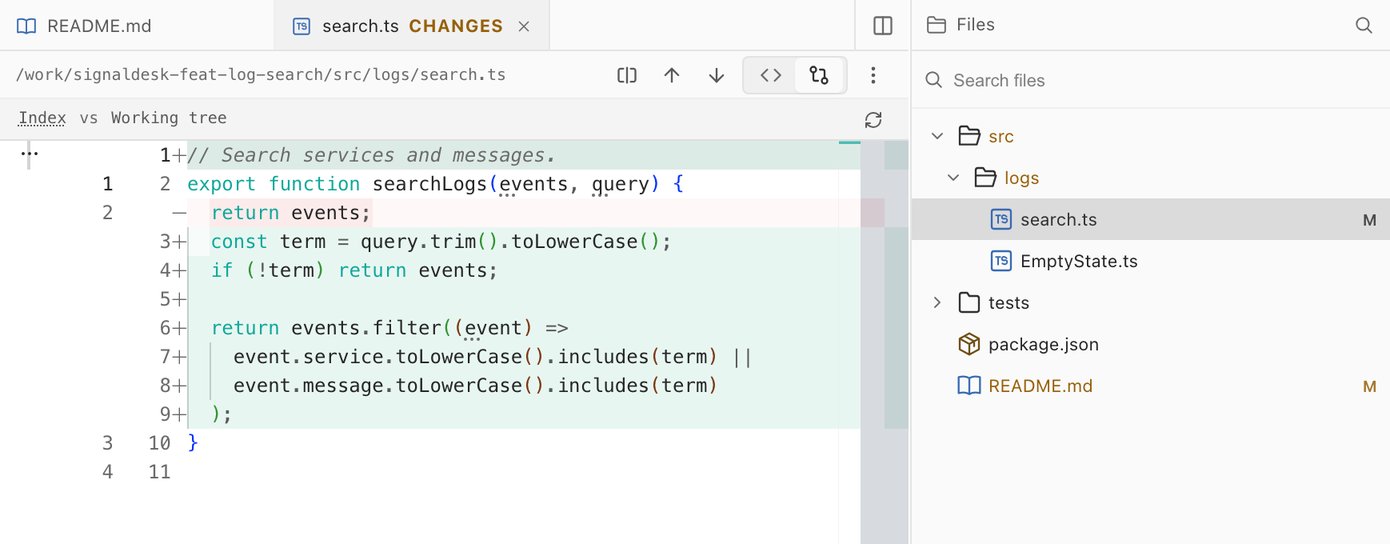Click the TS icon beside EmptyState.ts
The height and width of the screenshot is (544, 1390).
tap(1000, 261)
